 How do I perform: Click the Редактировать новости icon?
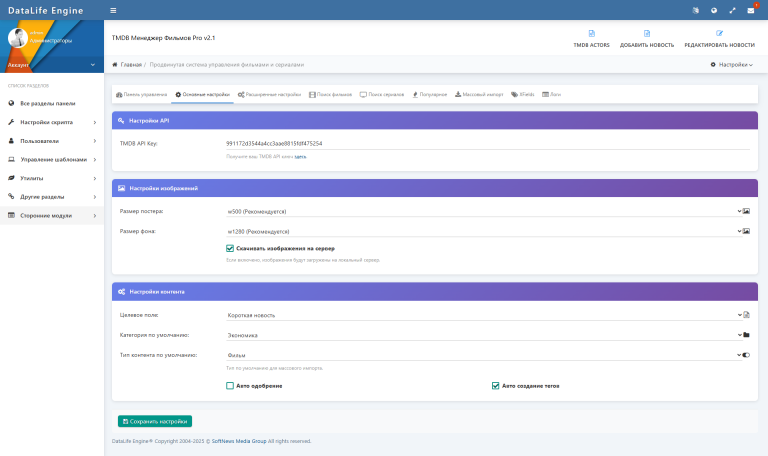point(719,34)
